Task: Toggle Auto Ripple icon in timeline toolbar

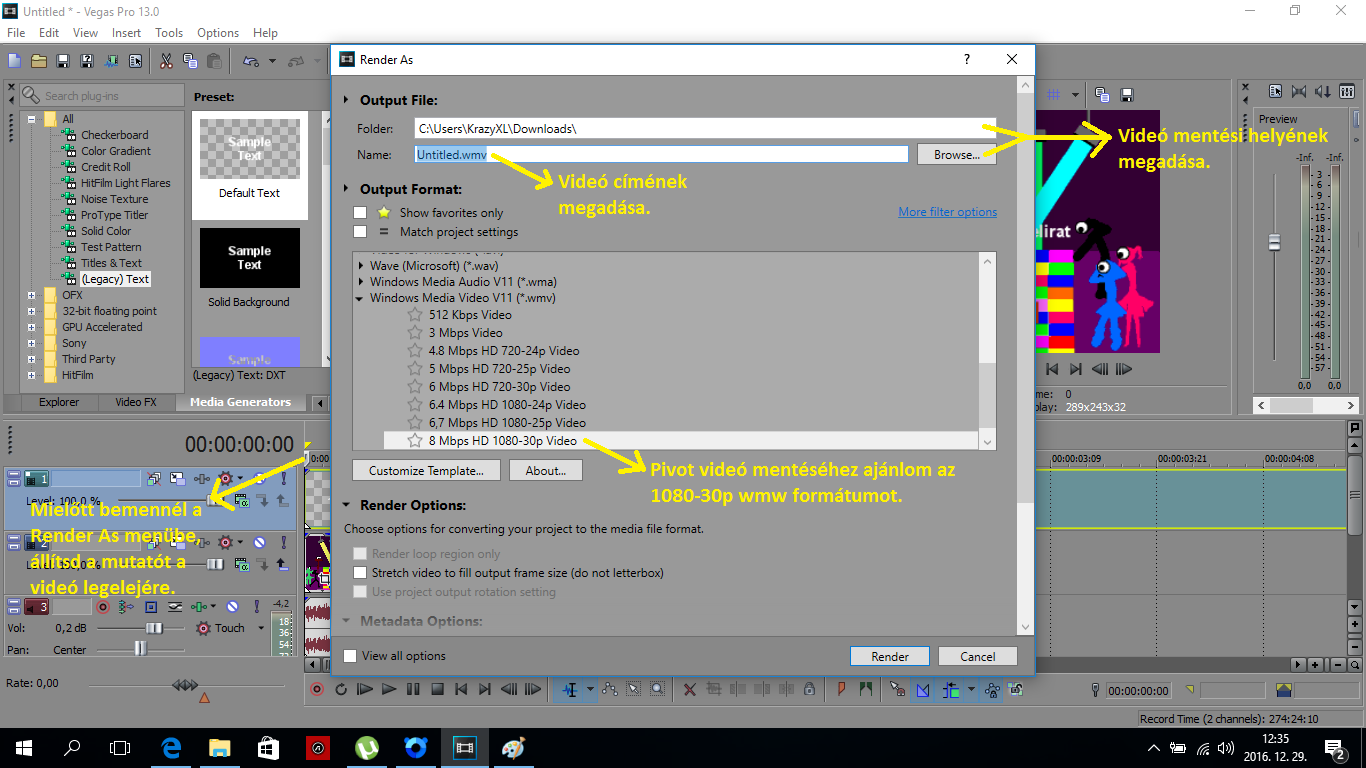Action: click(x=951, y=689)
